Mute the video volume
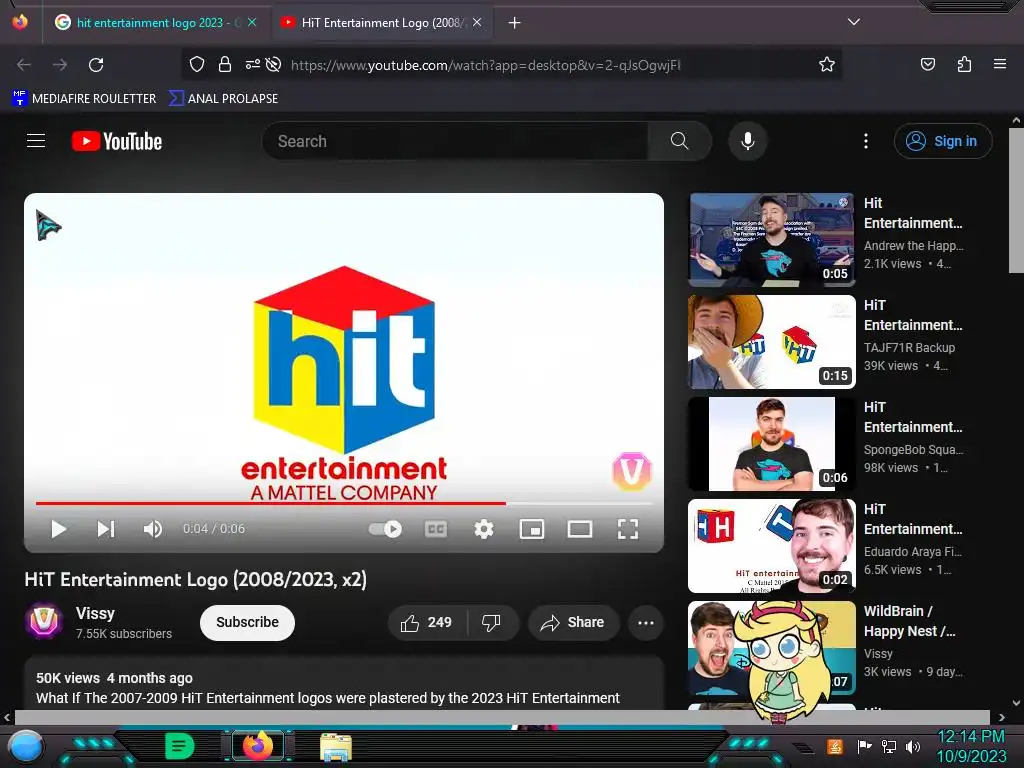 click(x=153, y=529)
